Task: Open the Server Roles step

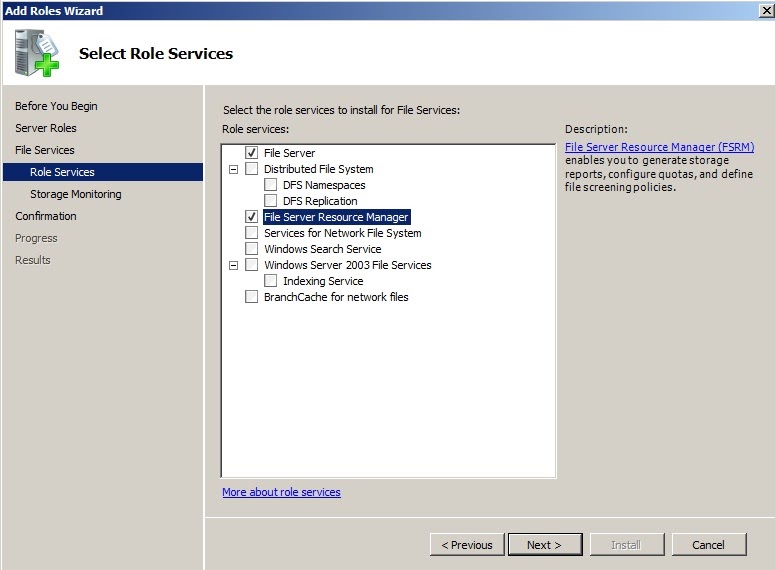Action: point(46,128)
